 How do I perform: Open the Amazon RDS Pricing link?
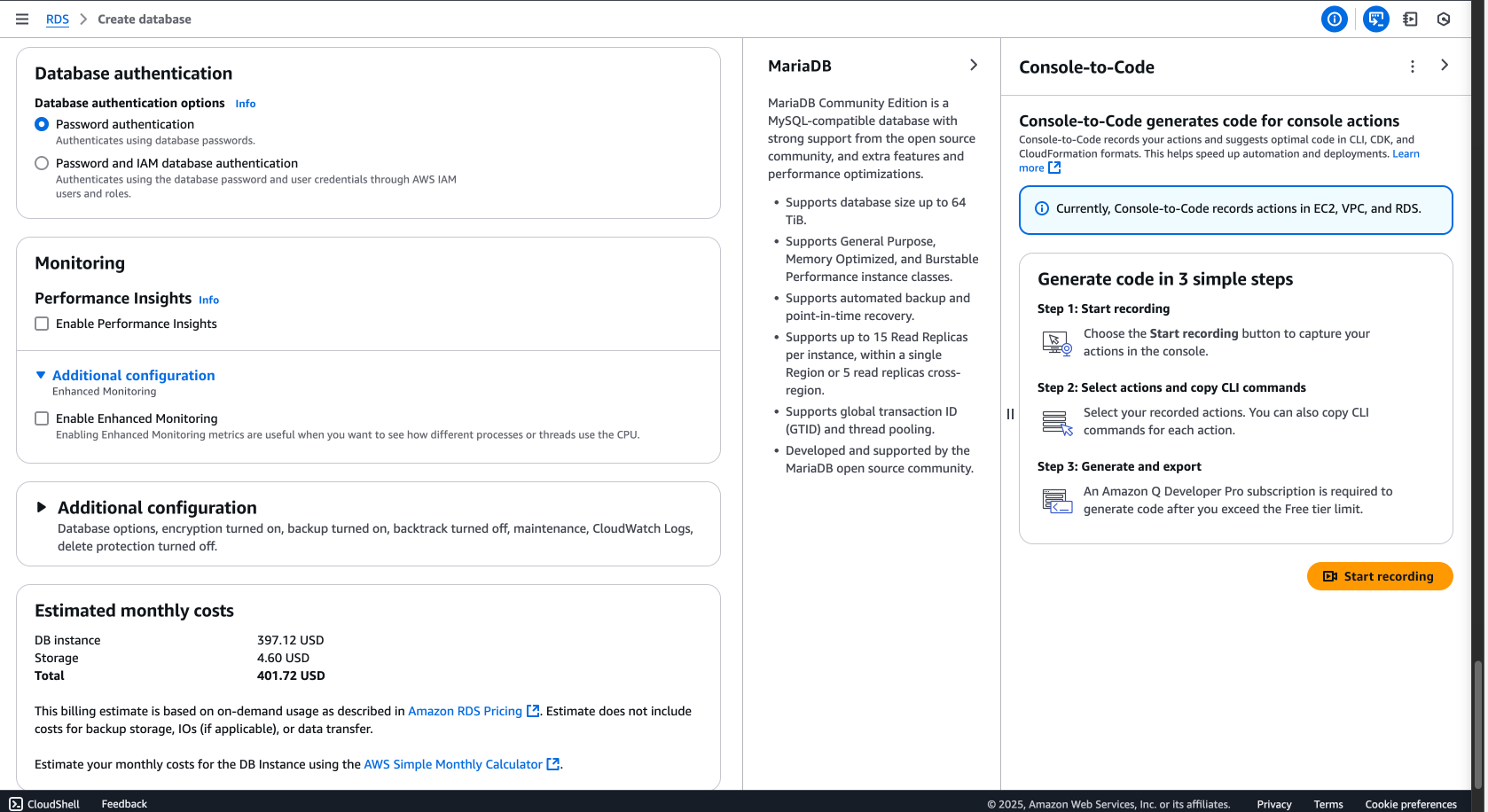pos(465,711)
